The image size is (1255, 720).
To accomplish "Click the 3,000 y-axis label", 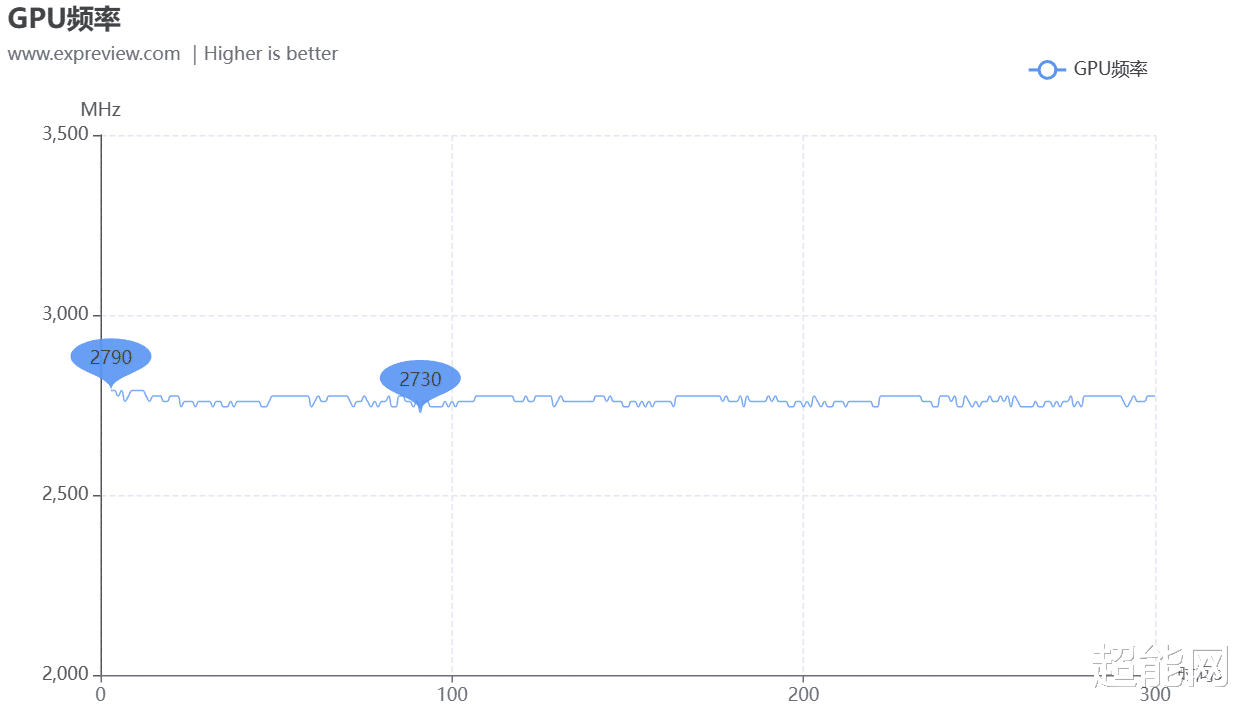I will [x=66, y=315].
